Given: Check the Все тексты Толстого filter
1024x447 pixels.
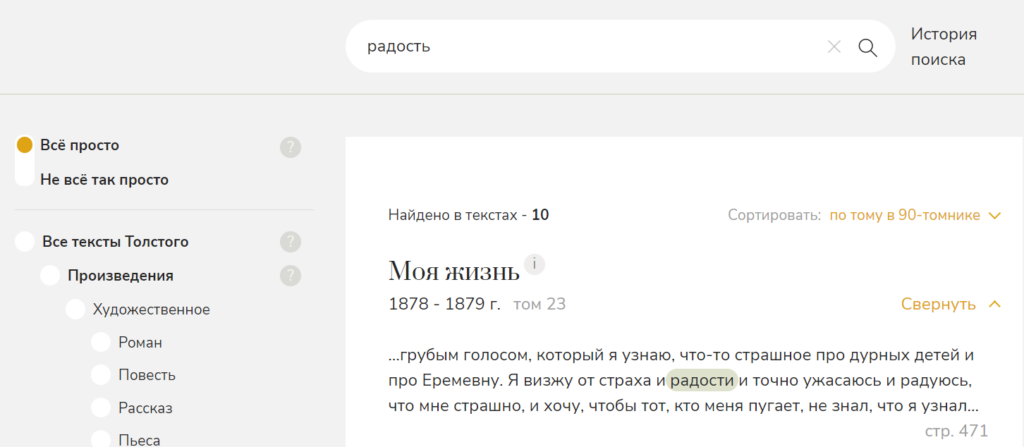Looking at the screenshot, I should tap(25, 241).
